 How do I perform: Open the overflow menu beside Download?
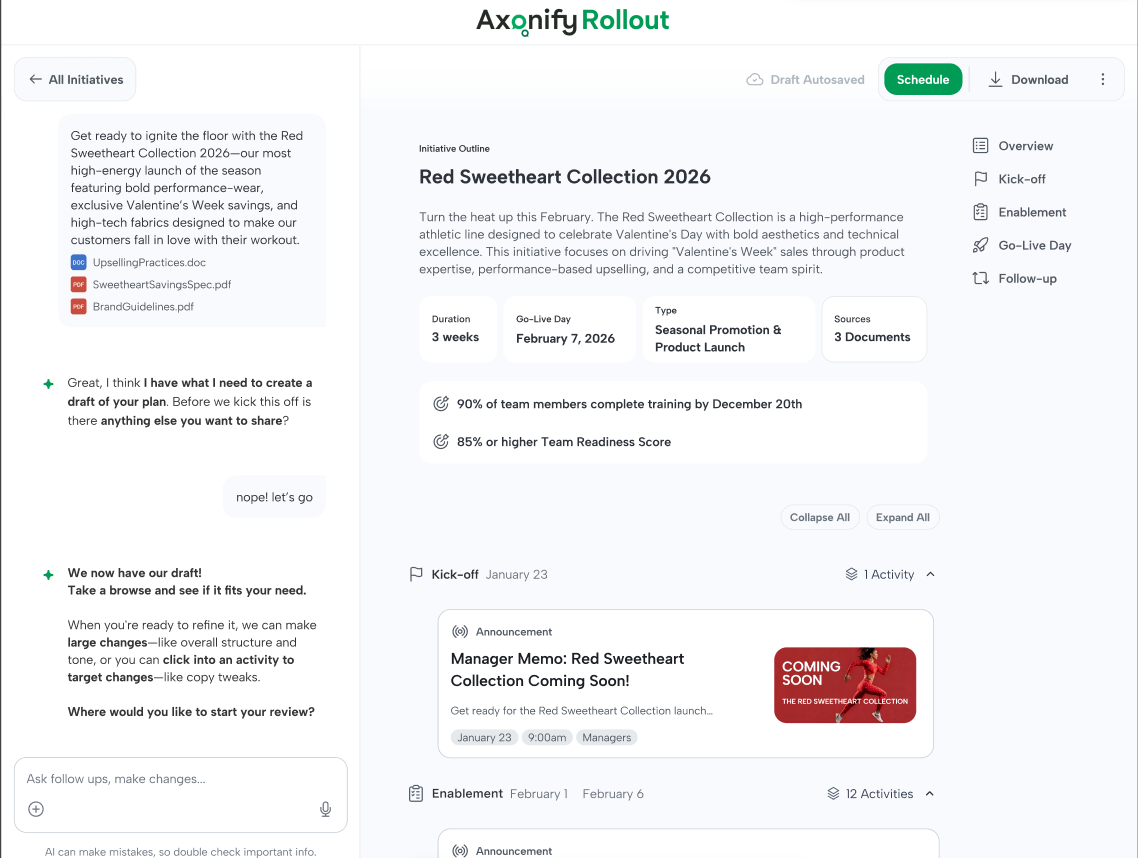(1105, 79)
